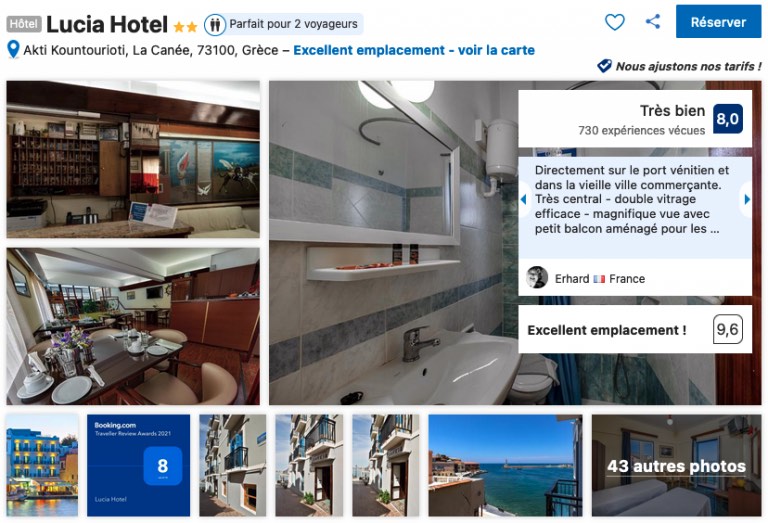
Task: Open 'Excellent emplacement - voir la carte' link
Action: 414,50
